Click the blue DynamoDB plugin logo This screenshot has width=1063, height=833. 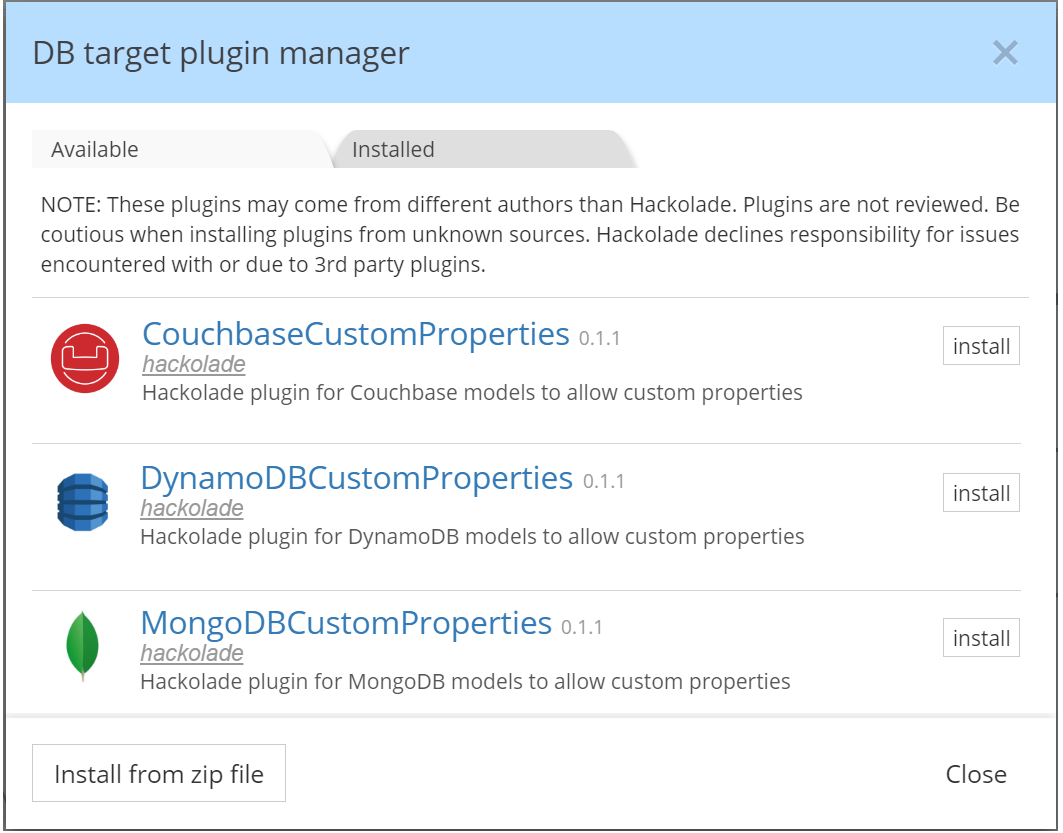click(83, 502)
